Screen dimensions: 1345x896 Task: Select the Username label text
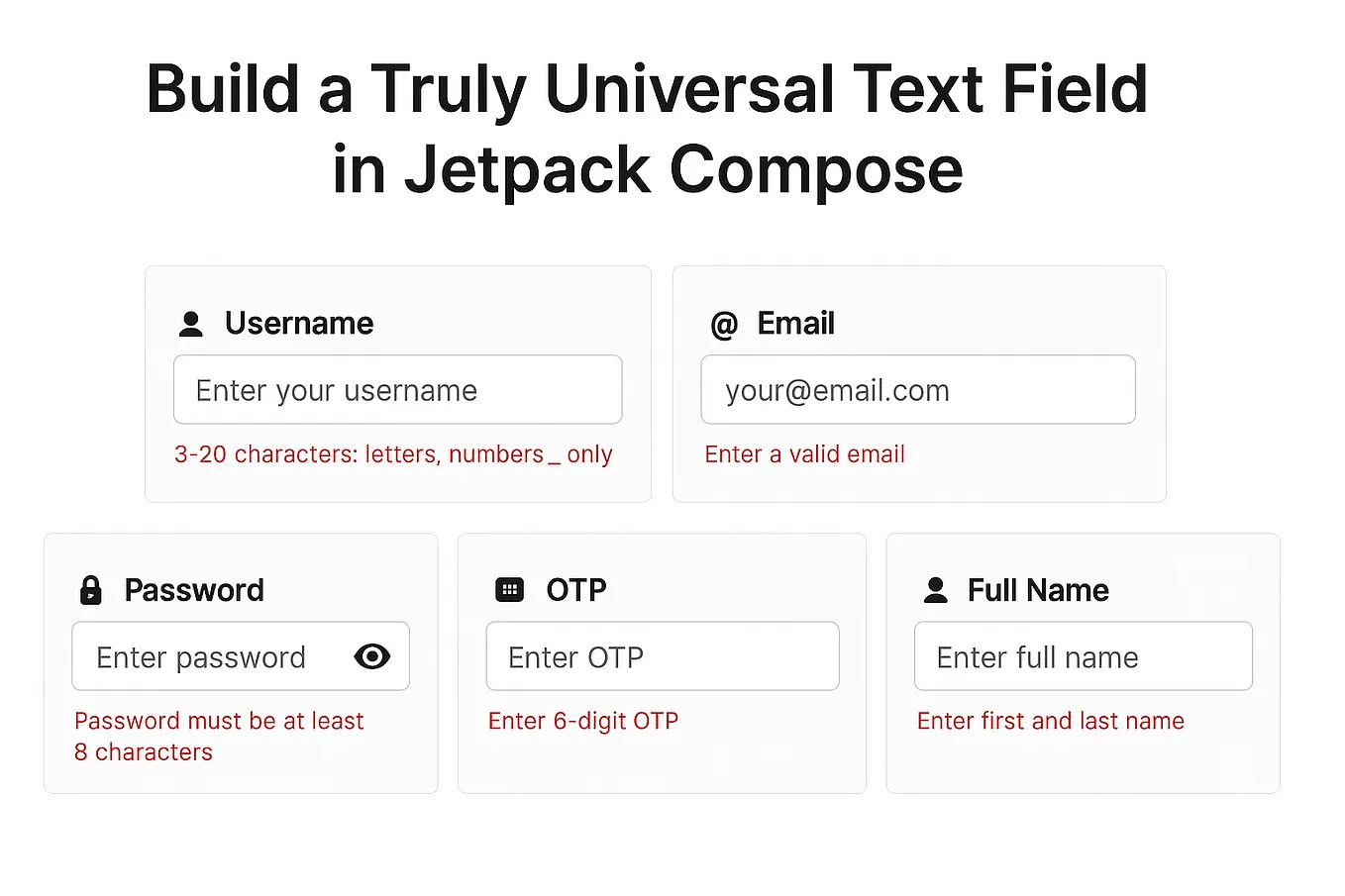(x=299, y=324)
